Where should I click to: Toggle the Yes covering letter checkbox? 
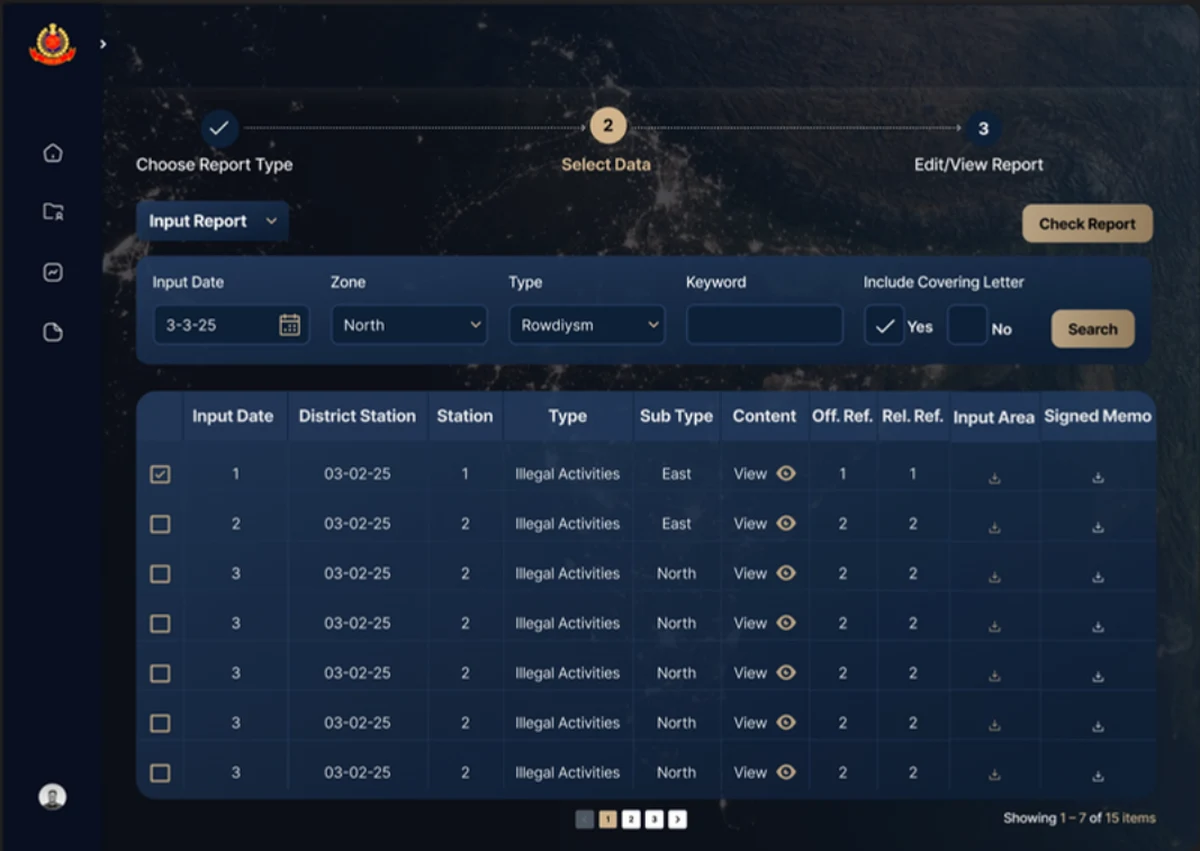884,326
